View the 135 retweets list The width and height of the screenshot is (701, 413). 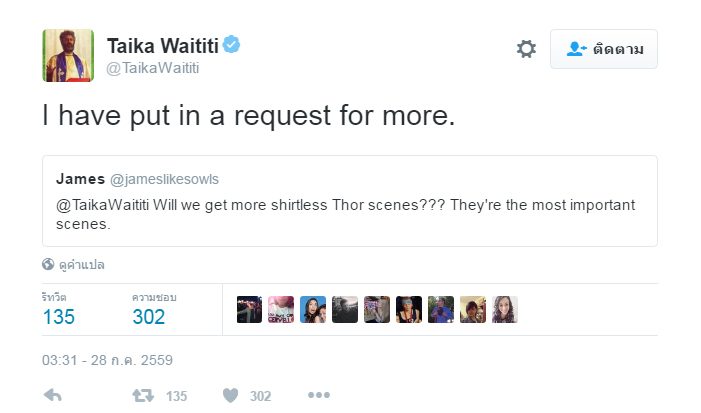coord(58,317)
